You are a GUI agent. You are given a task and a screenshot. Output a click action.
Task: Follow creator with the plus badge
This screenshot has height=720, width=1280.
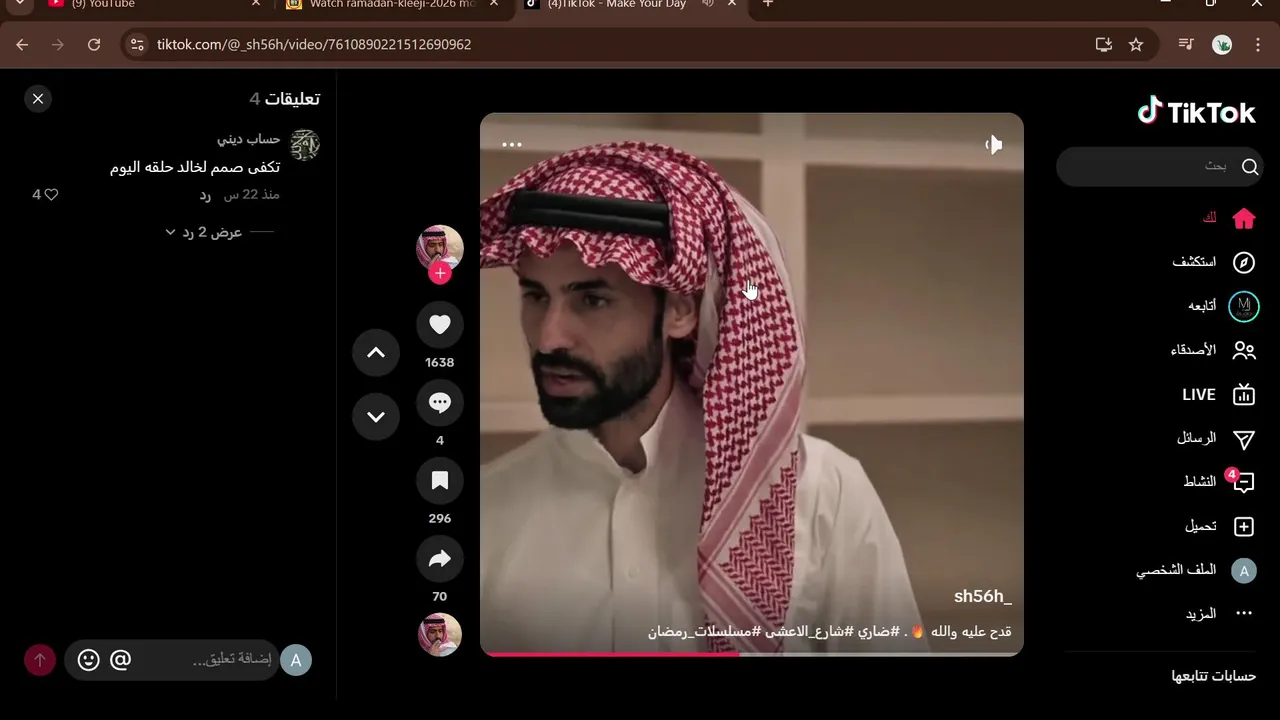click(x=440, y=274)
